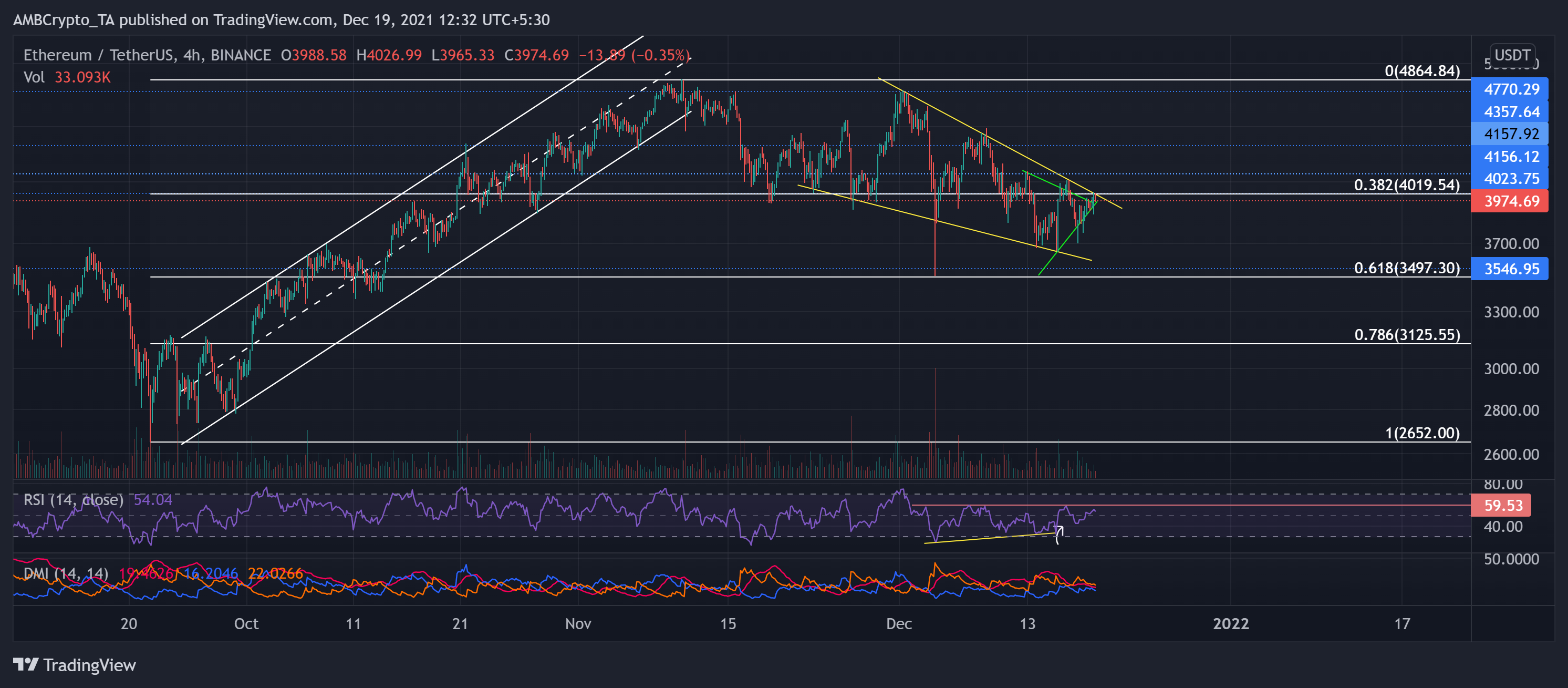
Task: Click the 1(2652.00) Fibonacci level label
Action: pyautogui.click(x=1421, y=433)
